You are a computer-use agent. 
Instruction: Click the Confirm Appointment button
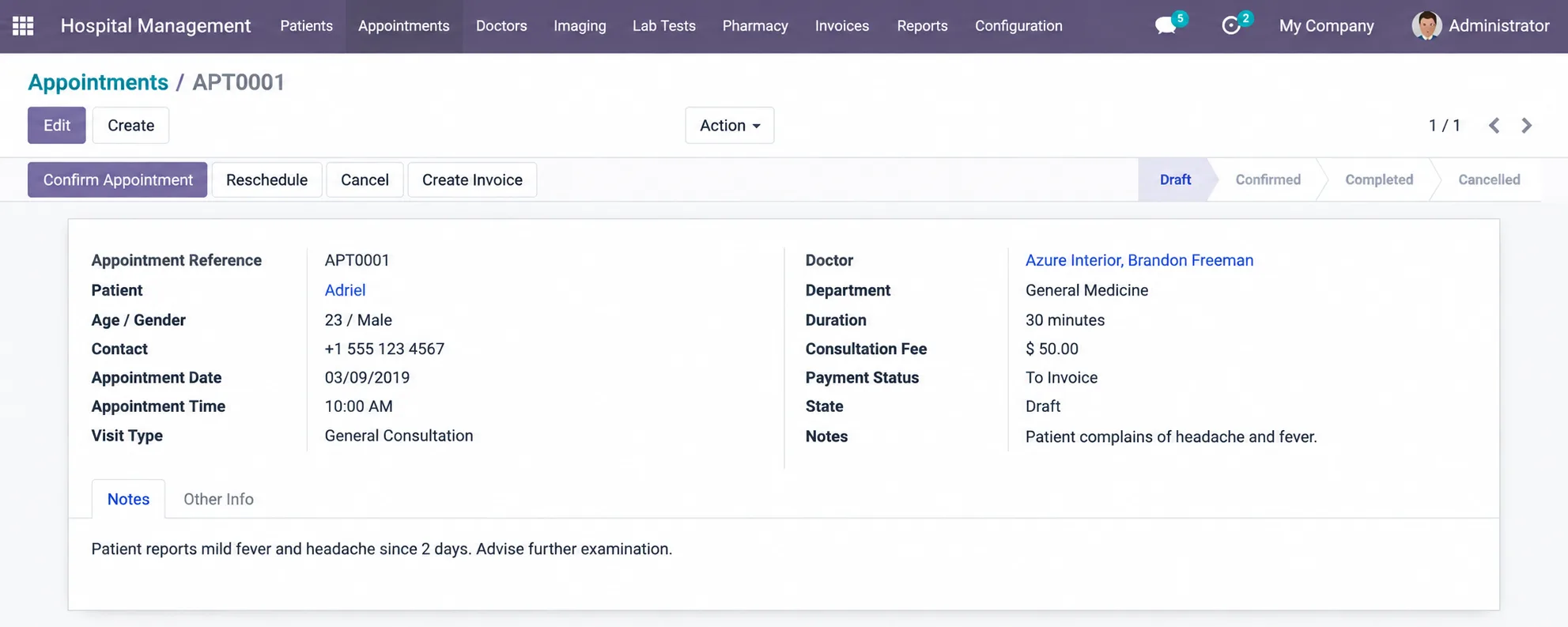point(118,179)
